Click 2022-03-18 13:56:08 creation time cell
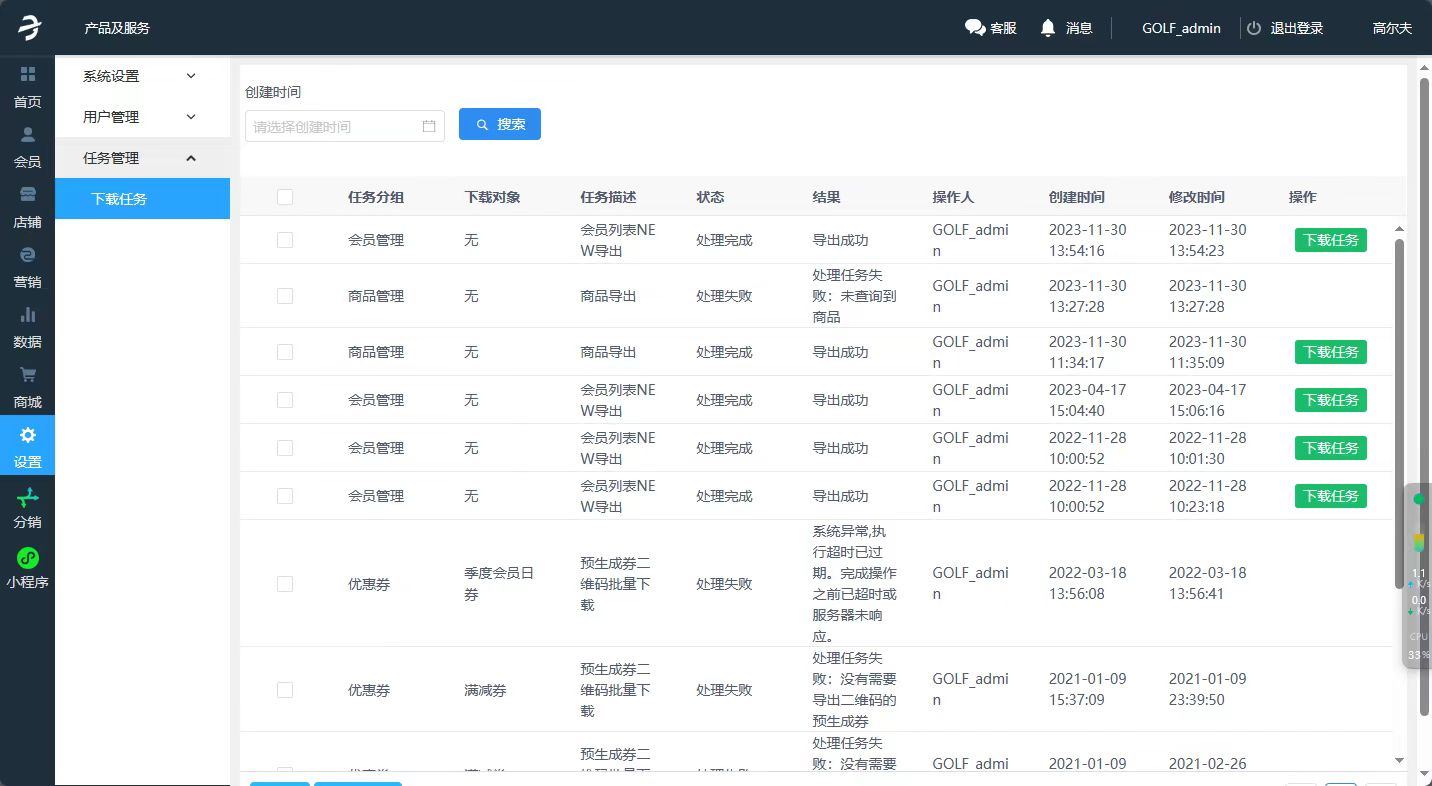 coord(1087,584)
